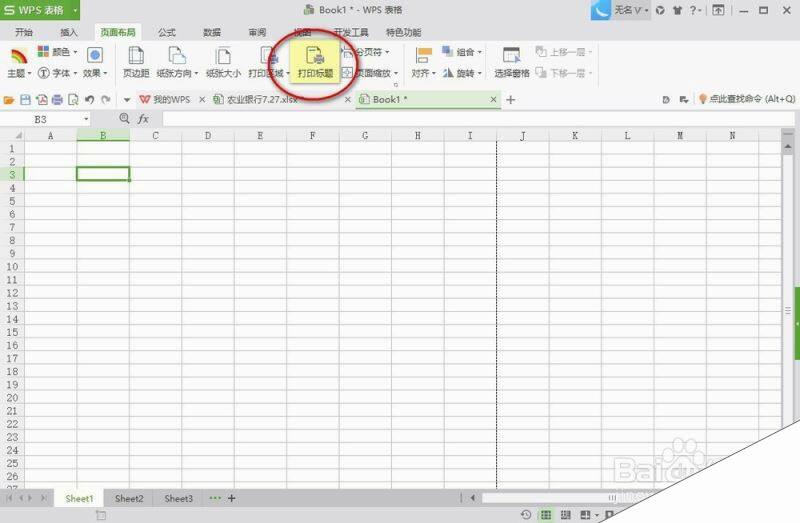Open the 字体 theme fonts dropdown
800x523 pixels.
58,73
